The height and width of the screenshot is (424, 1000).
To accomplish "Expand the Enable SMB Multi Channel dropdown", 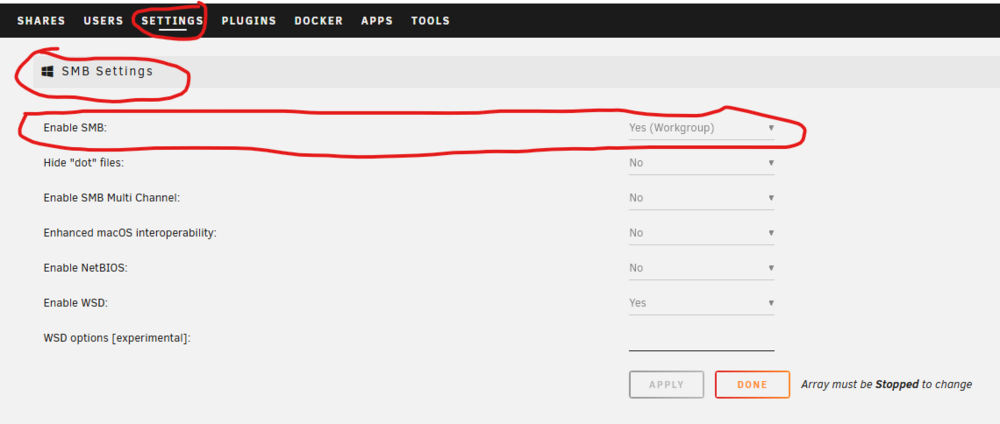I will [702, 198].
